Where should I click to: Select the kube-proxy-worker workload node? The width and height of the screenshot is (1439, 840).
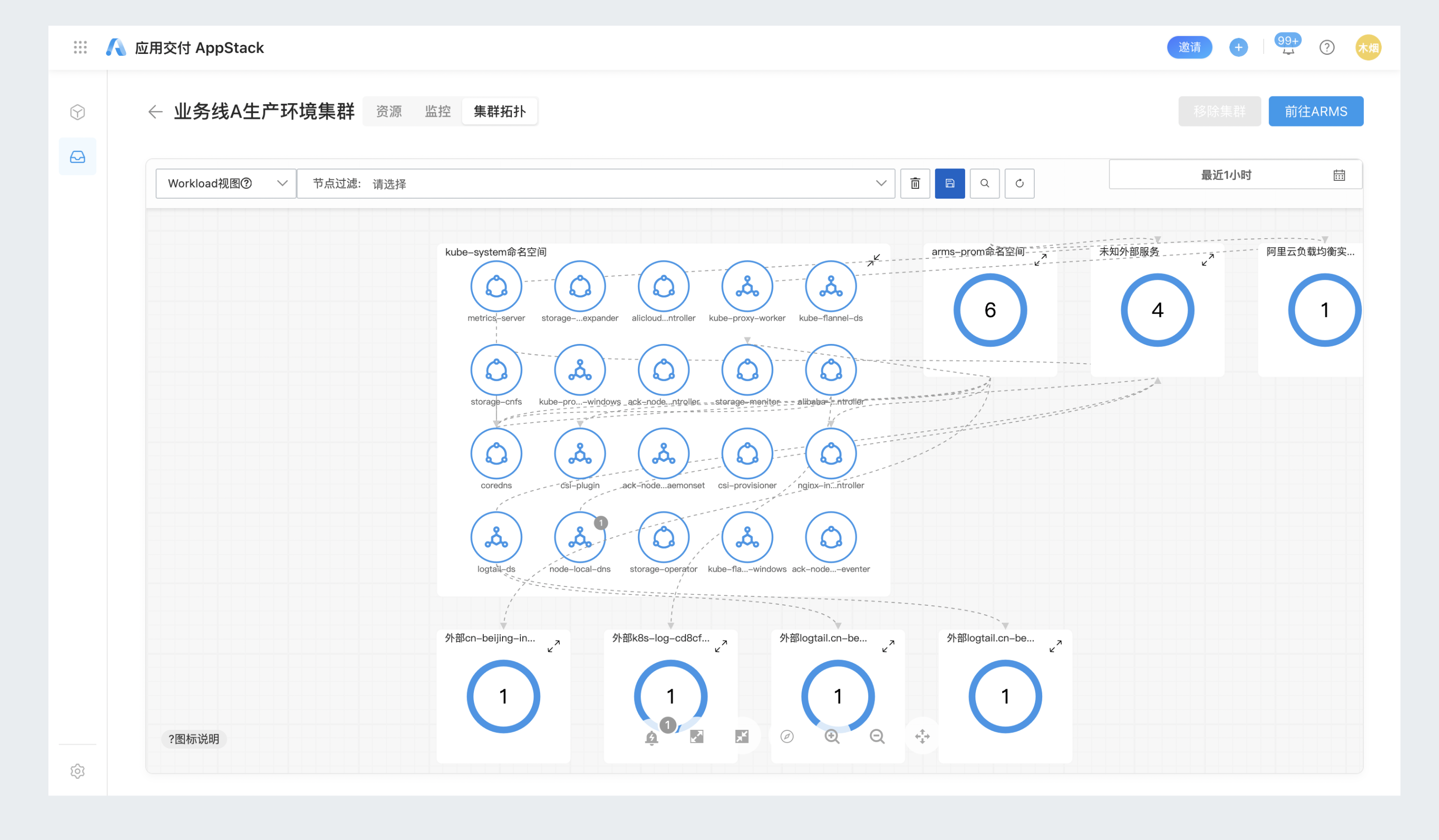(748, 287)
